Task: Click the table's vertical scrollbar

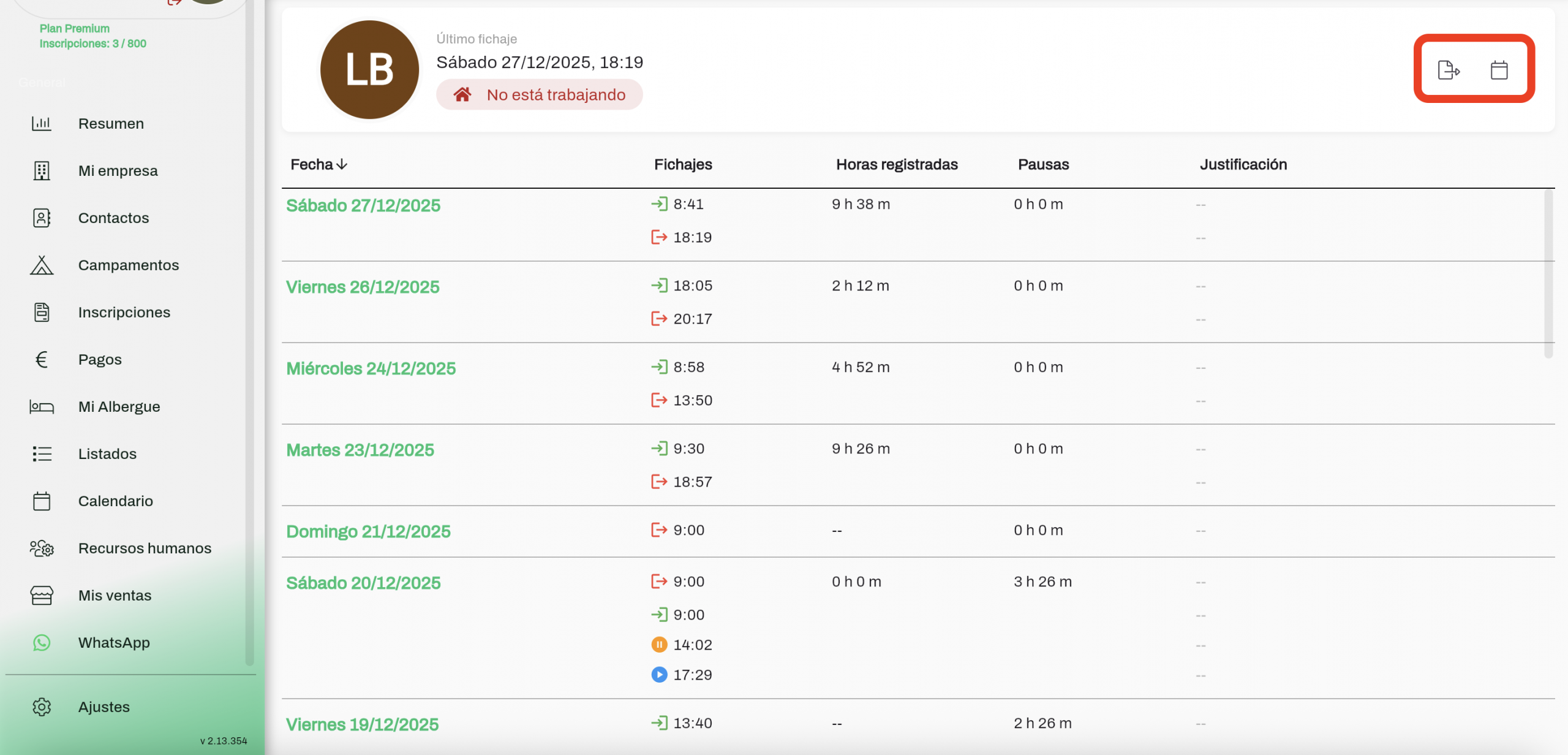Action: click(1548, 274)
